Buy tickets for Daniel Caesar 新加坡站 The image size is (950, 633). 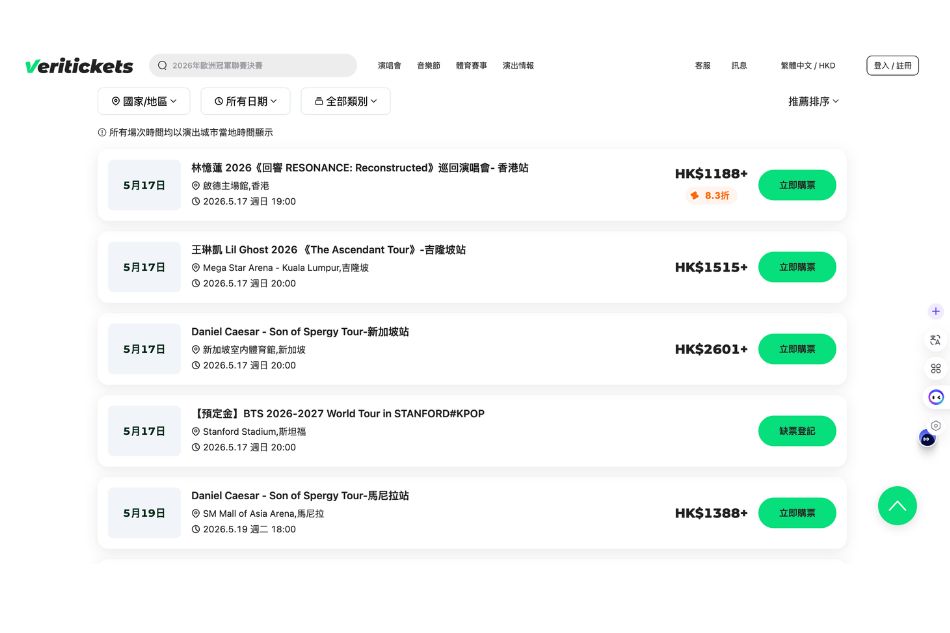pyautogui.click(x=797, y=349)
